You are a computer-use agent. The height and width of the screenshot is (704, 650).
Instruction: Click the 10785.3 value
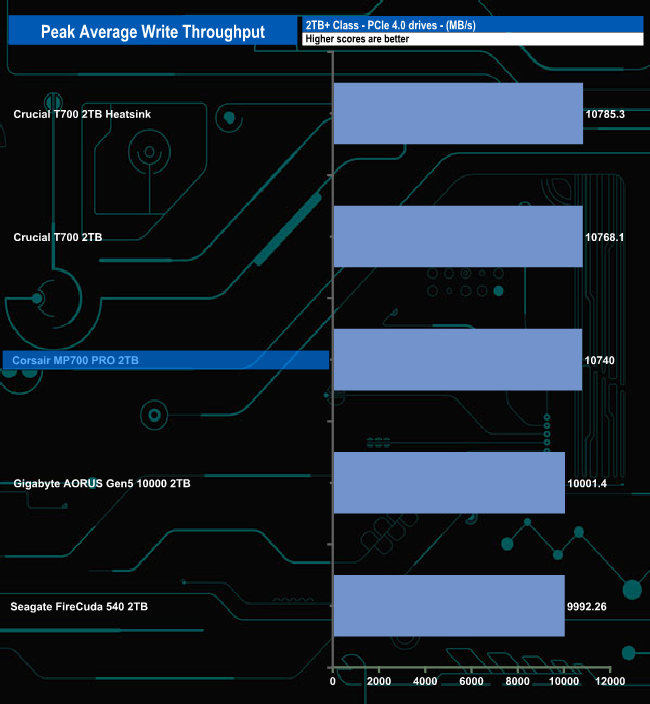point(605,114)
